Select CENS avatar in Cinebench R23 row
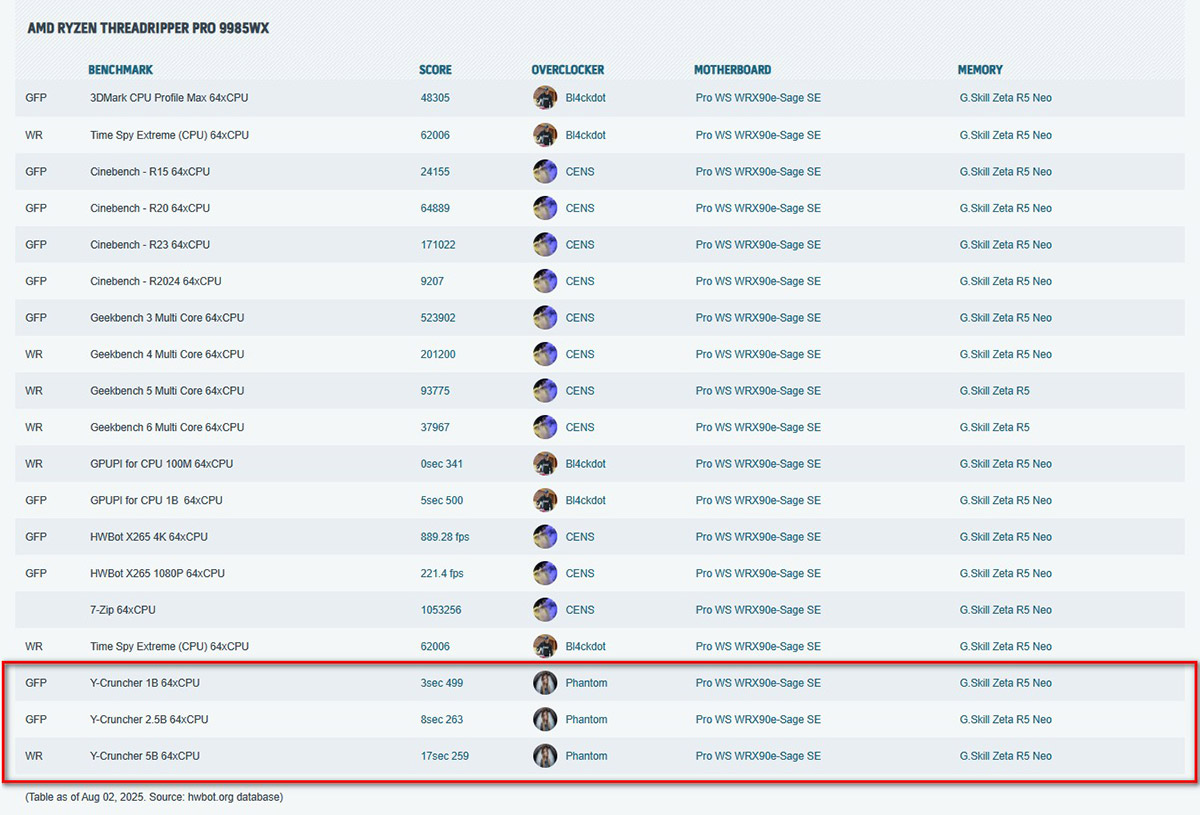The image size is (1200, 815). [x=545, y=244]
